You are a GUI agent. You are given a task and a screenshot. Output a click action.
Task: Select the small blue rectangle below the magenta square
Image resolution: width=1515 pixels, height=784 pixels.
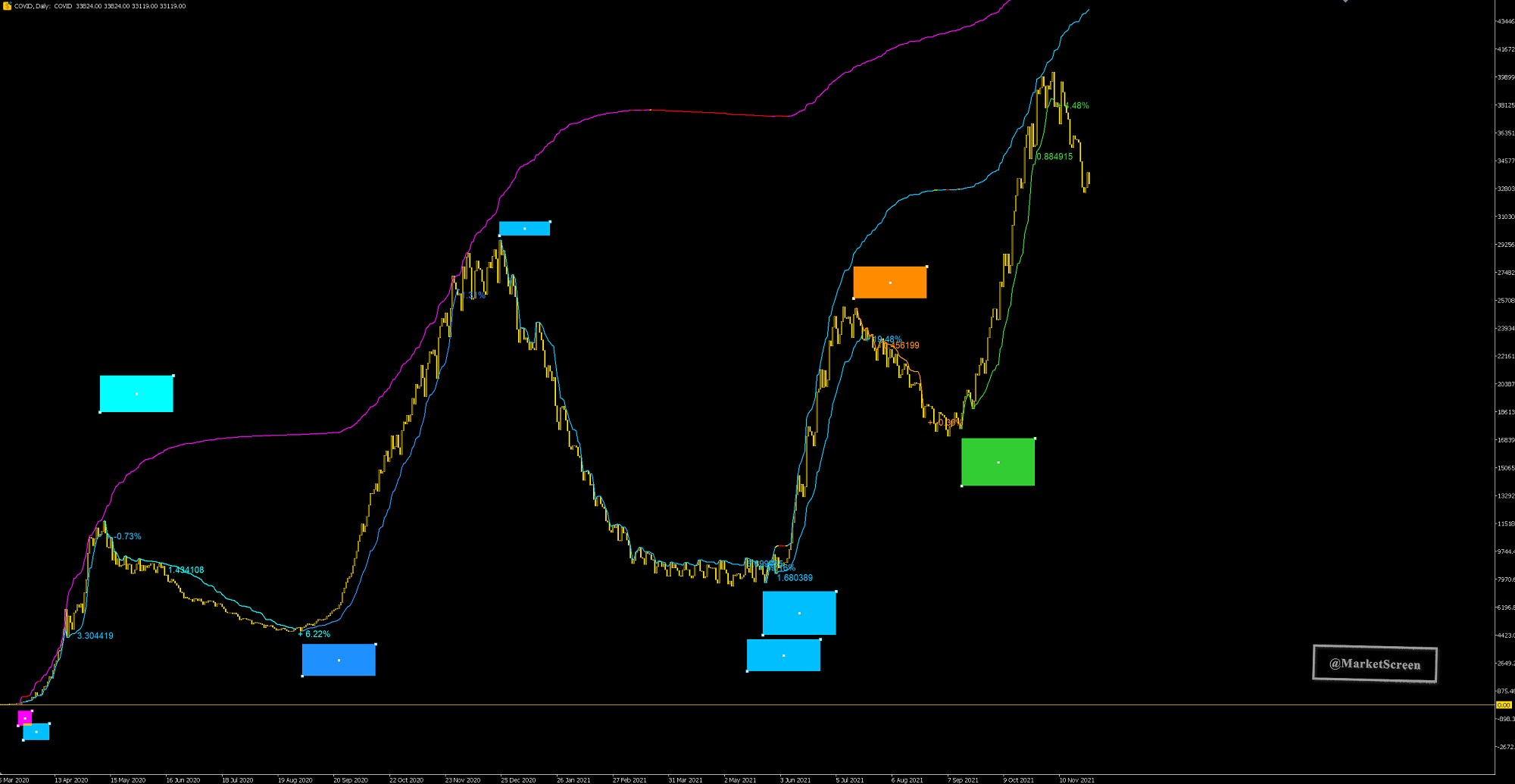click(36, 732)
